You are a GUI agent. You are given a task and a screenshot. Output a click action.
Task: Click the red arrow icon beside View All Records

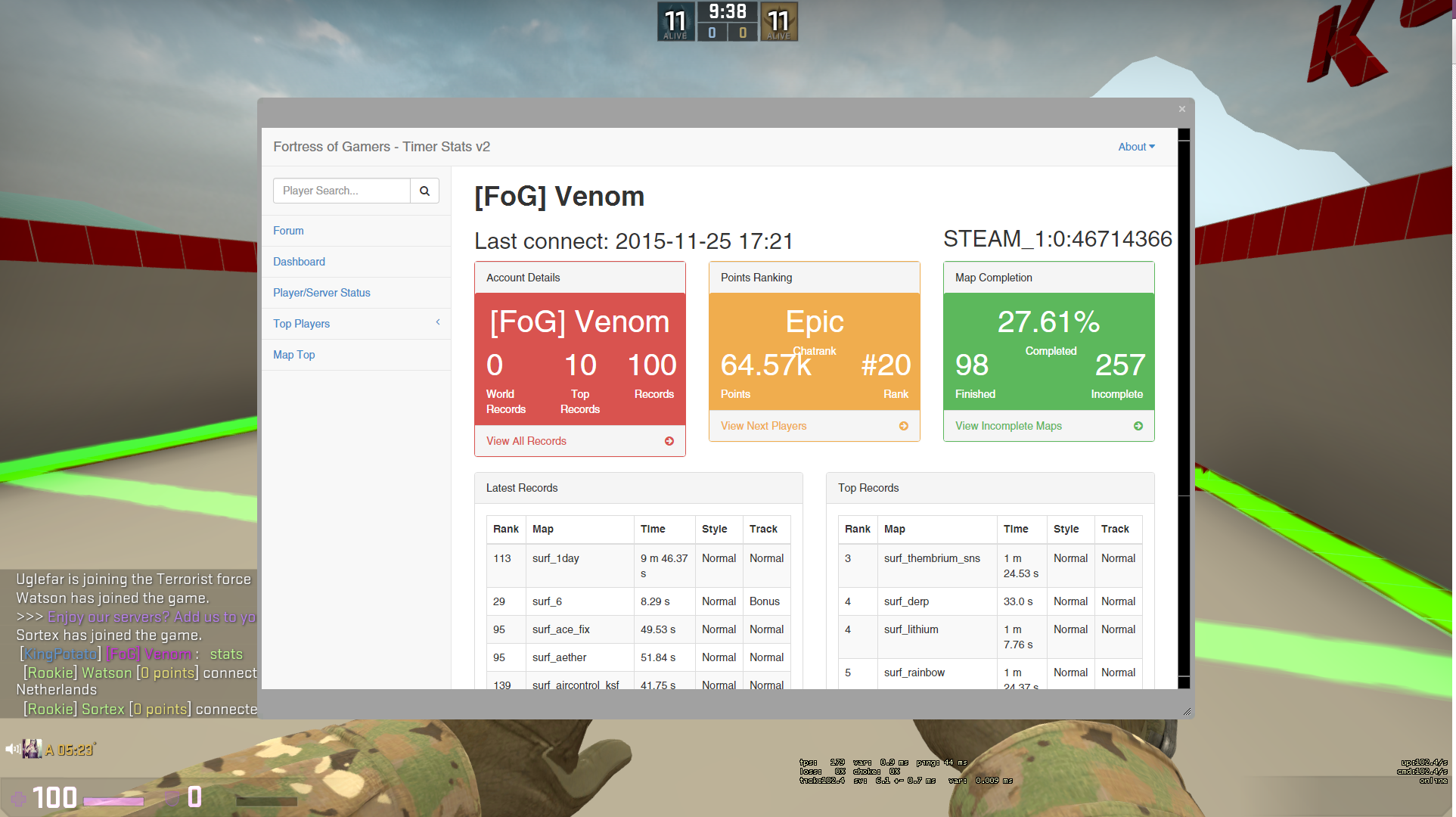pyautogui.click(x=669, y=441)
